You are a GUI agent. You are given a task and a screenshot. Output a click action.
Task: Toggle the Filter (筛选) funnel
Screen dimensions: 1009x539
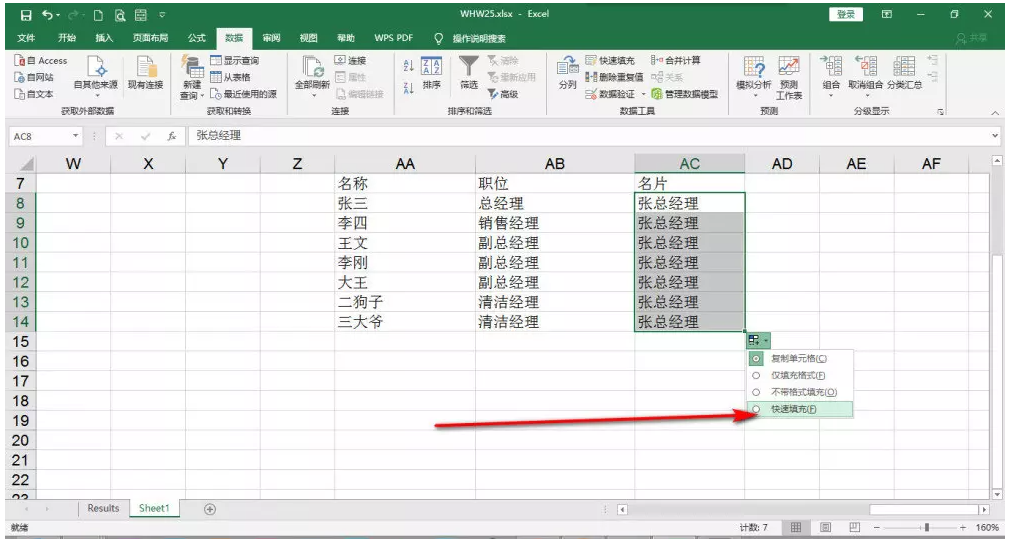469,73
